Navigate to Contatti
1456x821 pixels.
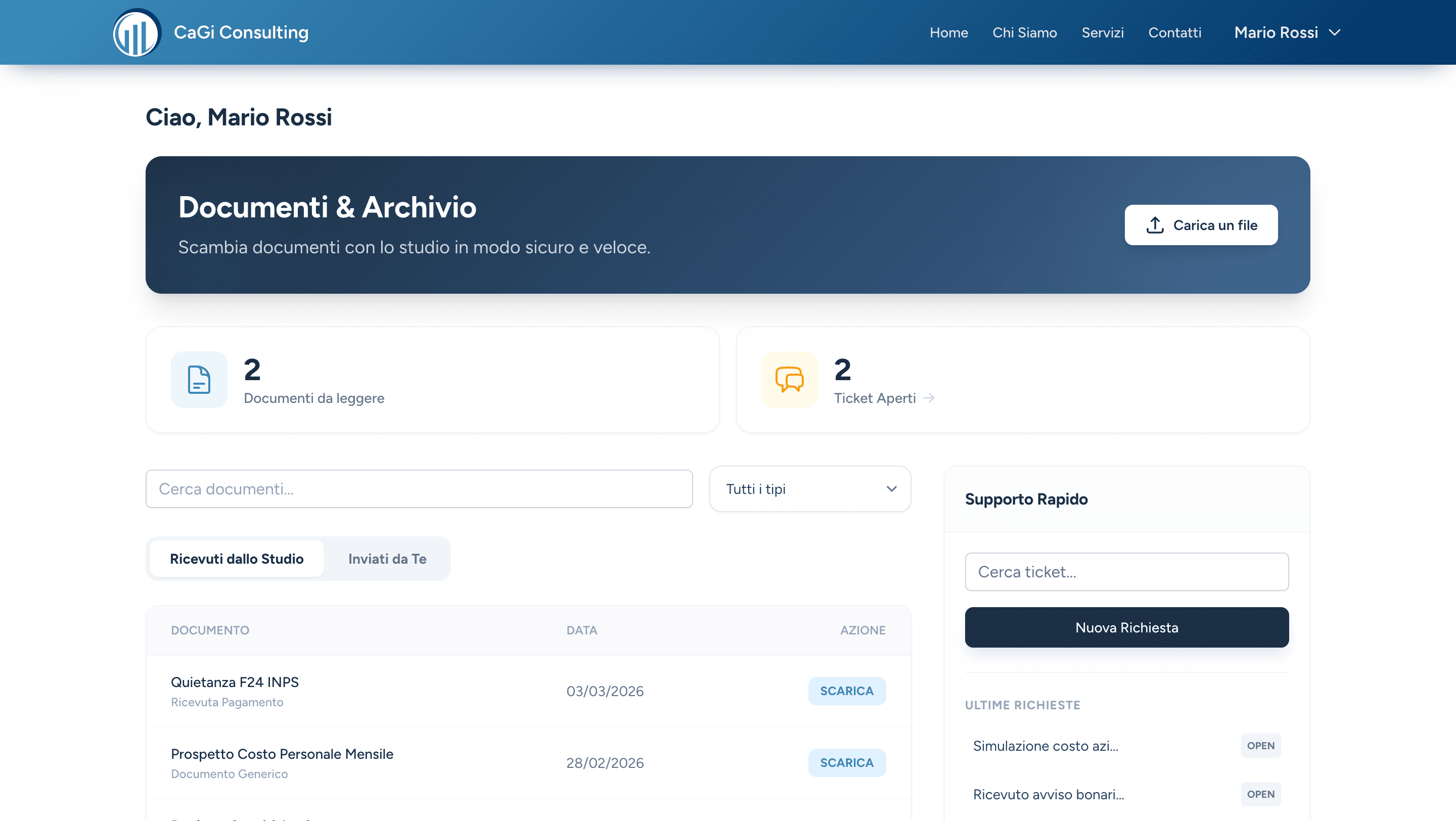[1174, 33]
